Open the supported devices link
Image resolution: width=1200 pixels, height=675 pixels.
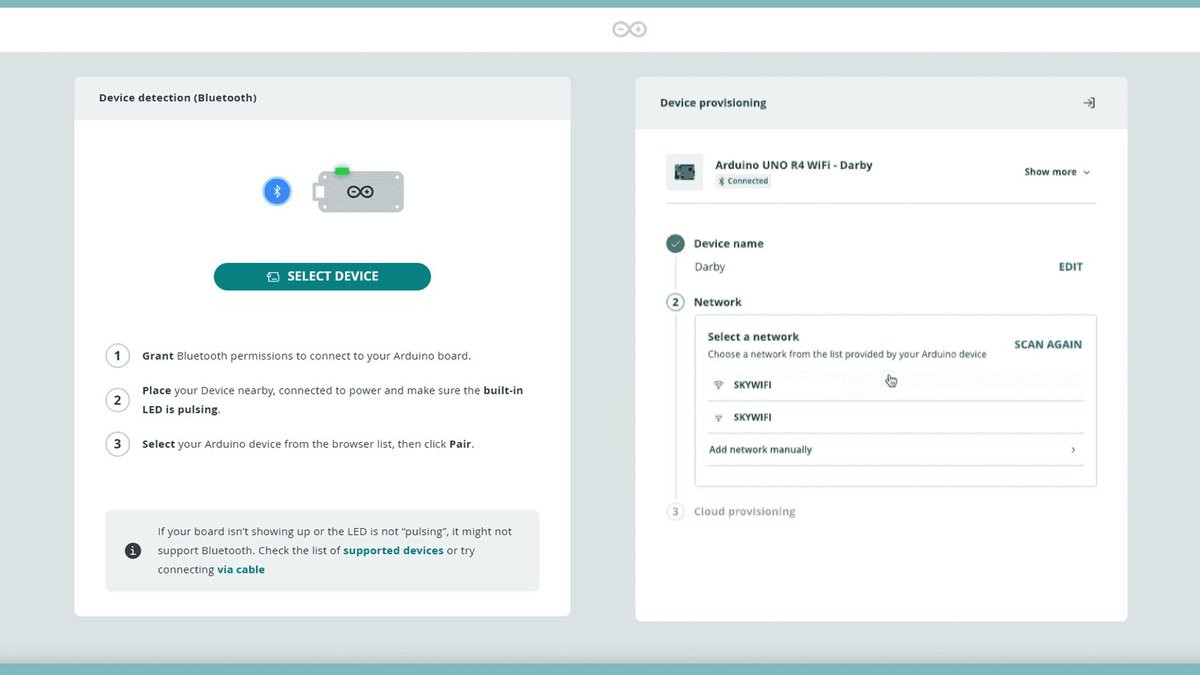[393, 551]
